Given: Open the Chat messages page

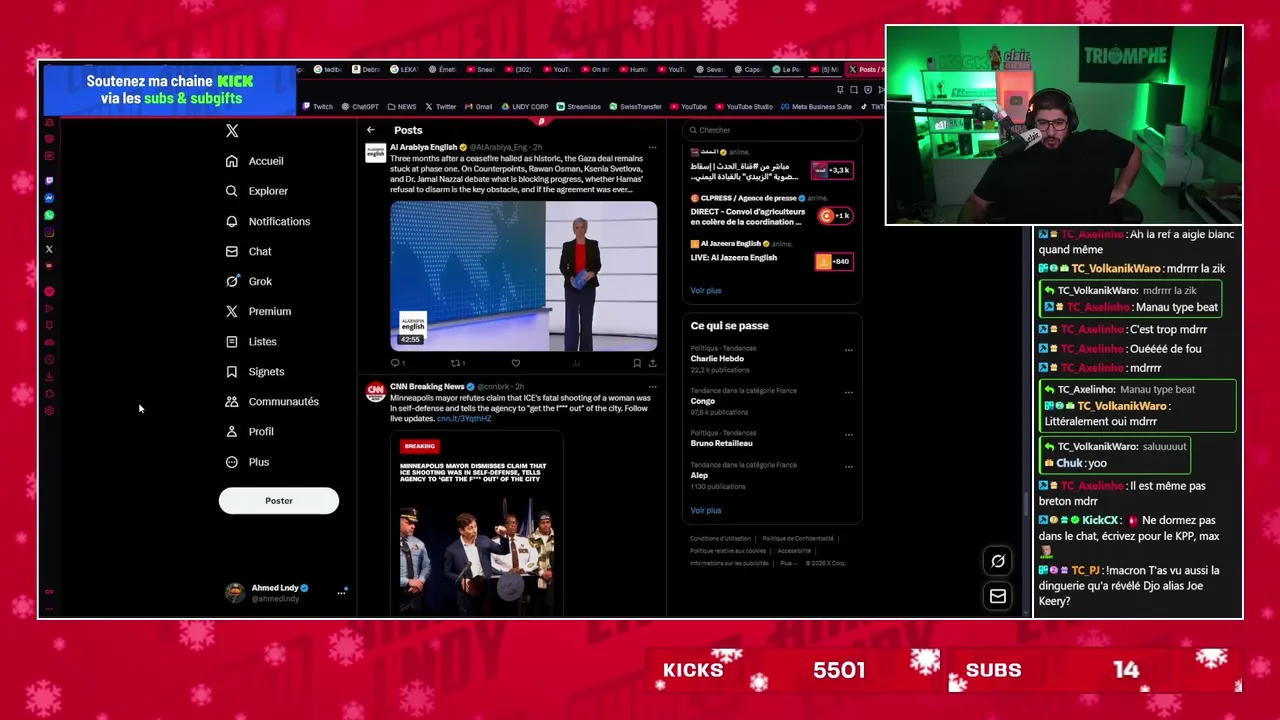Looking at the screenshot, I should [248, 251].
